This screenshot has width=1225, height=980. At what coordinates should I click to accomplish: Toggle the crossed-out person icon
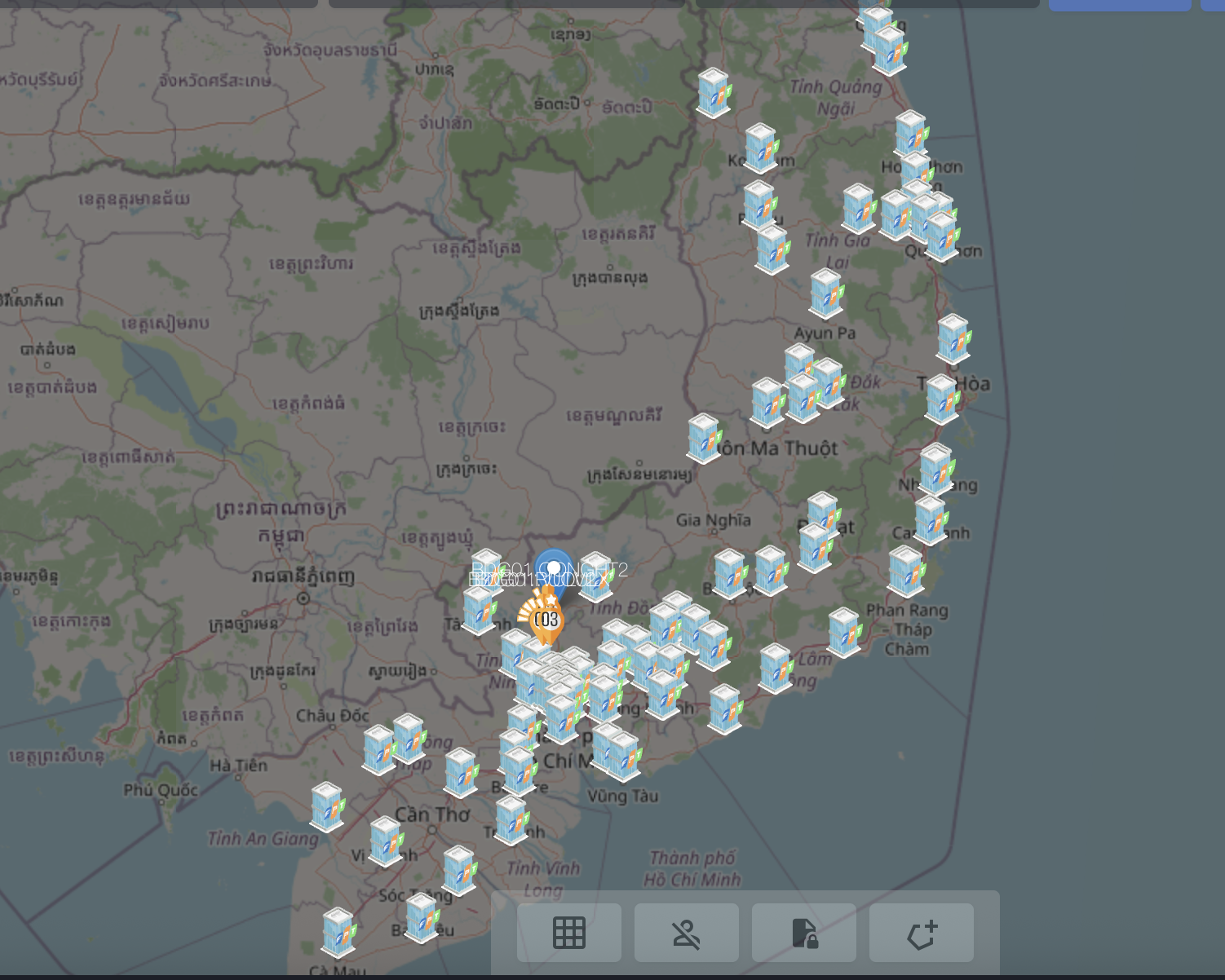(686, 933)
